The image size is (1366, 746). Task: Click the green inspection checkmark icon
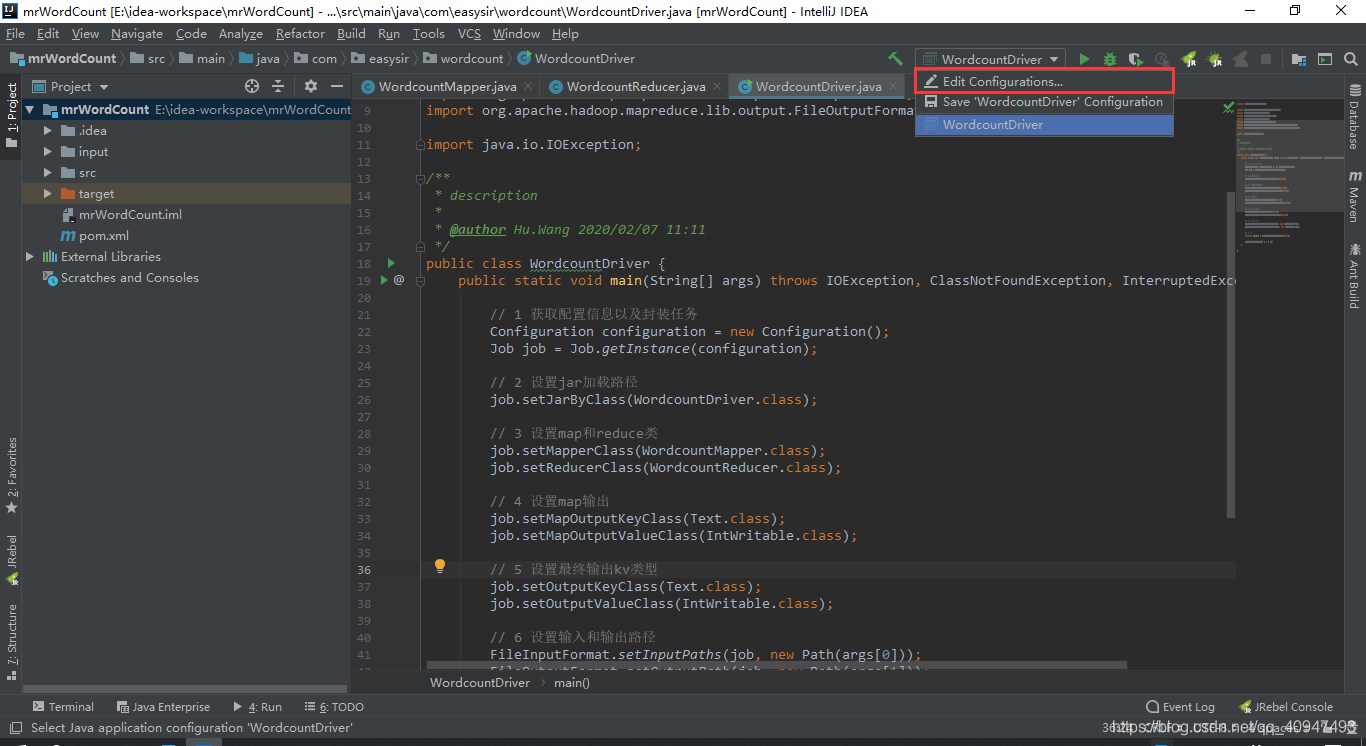pyautogui.click(x=1229, y=107)
